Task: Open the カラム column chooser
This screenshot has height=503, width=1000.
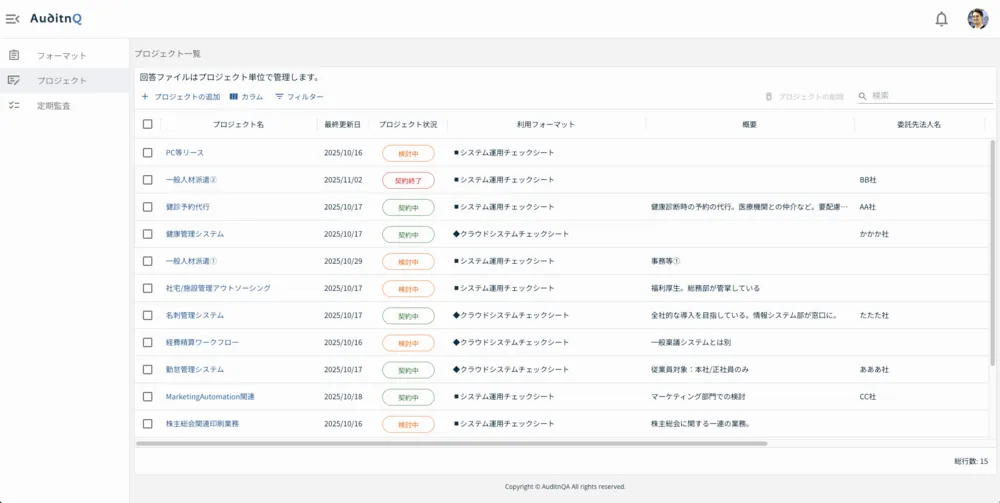Action: pyautogui.click(x=246, y=97)
